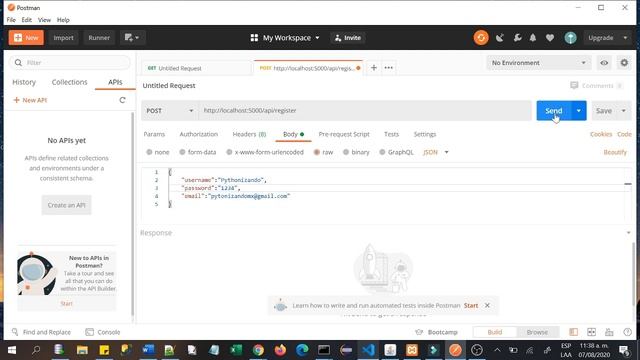
Task: Expand the Send button dropdown arrow
Action: pos(578,111)
